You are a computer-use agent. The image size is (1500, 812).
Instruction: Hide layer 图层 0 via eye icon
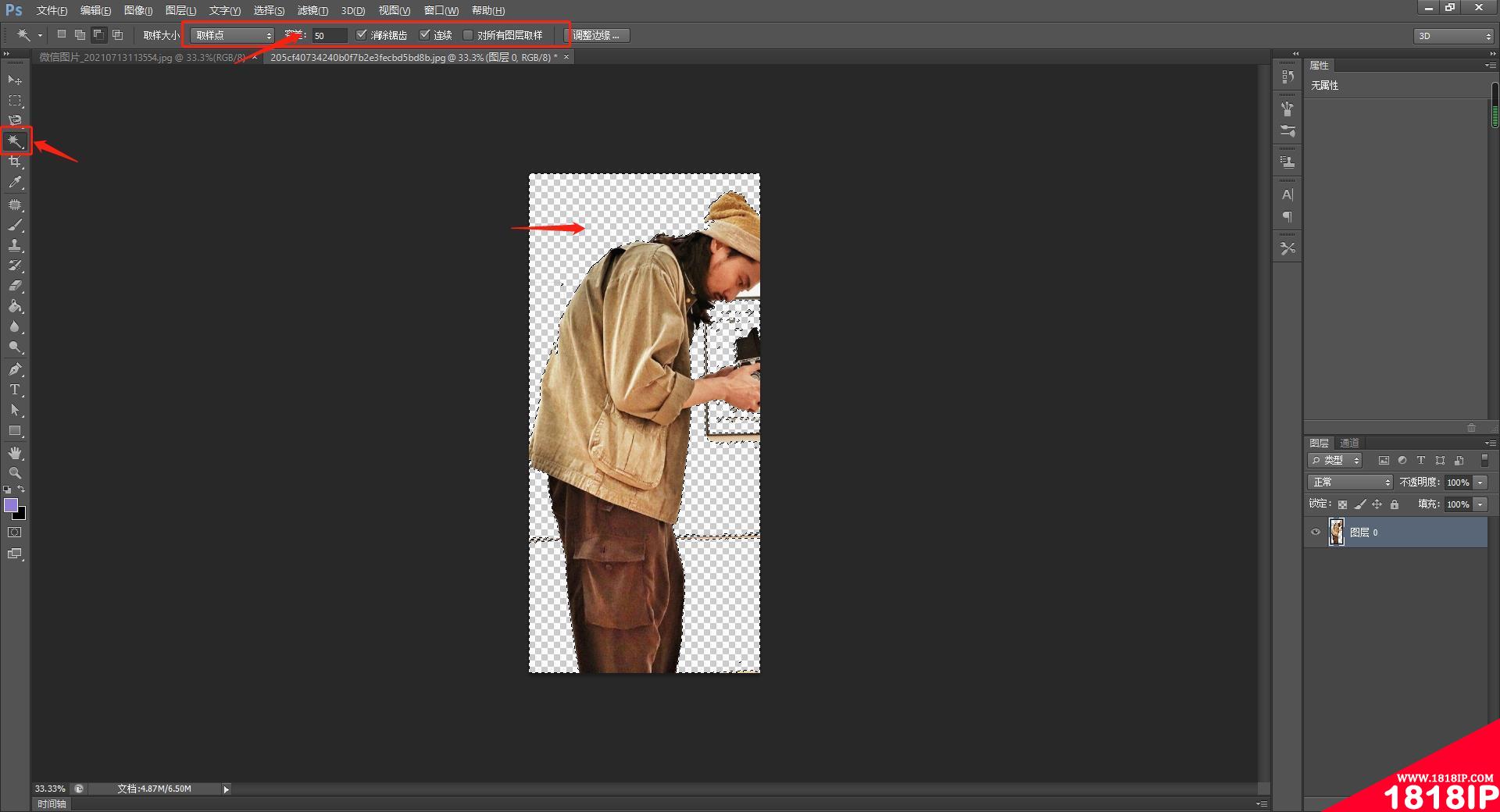point(1316,532)
